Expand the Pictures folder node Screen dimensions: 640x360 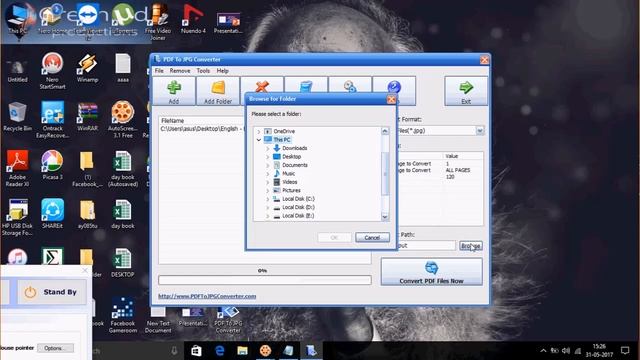coord(268,191)
